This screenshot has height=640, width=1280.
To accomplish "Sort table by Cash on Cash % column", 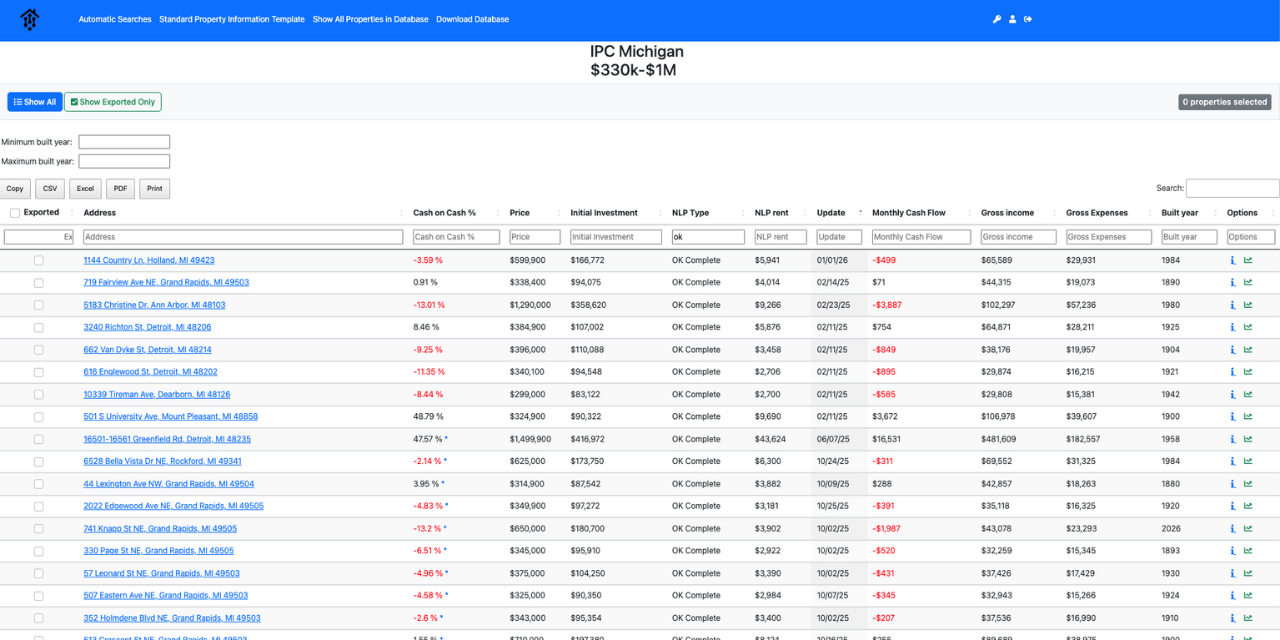I will click(x=445, y=213).
